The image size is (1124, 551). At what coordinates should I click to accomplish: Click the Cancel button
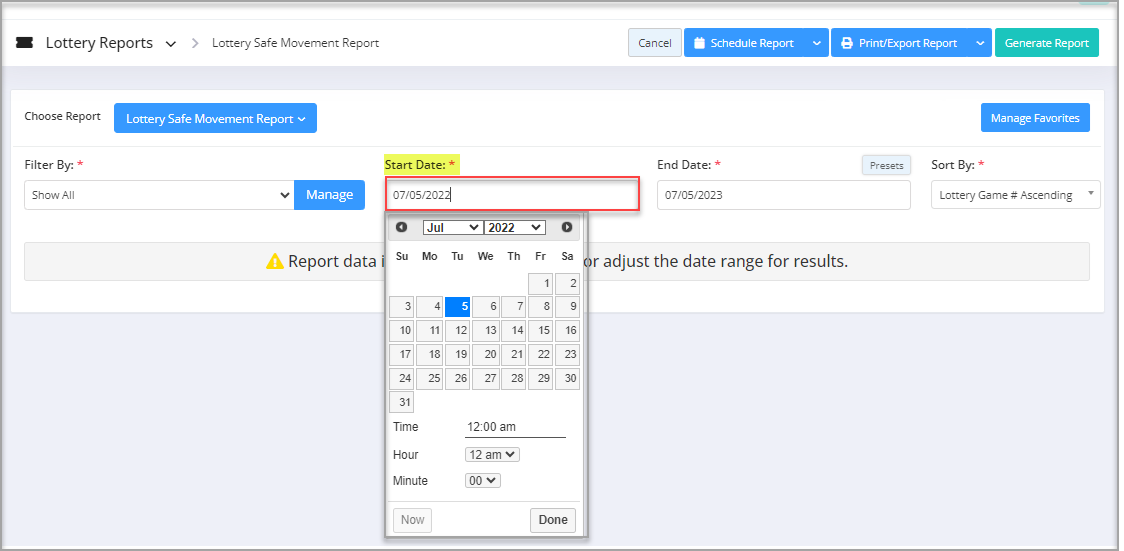pos(654,43)
